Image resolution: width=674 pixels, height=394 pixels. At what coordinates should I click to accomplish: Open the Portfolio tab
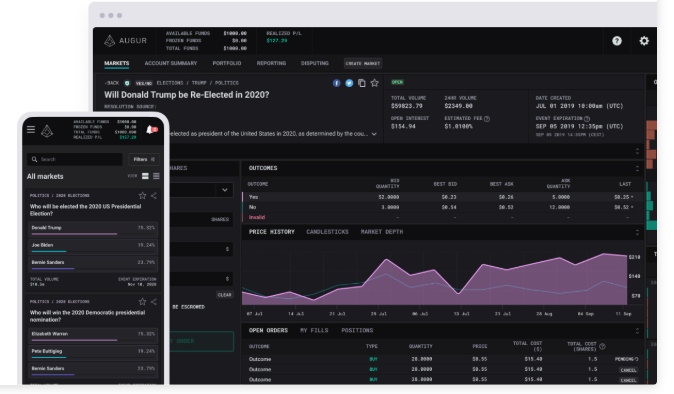pos(227,63)
